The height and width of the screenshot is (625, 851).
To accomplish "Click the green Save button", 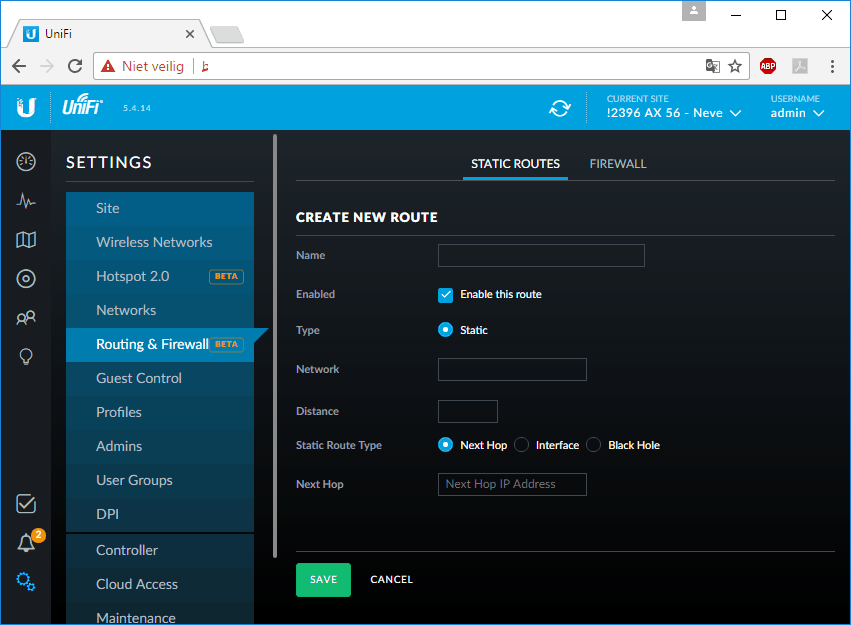I will click(x=323, y=579).
